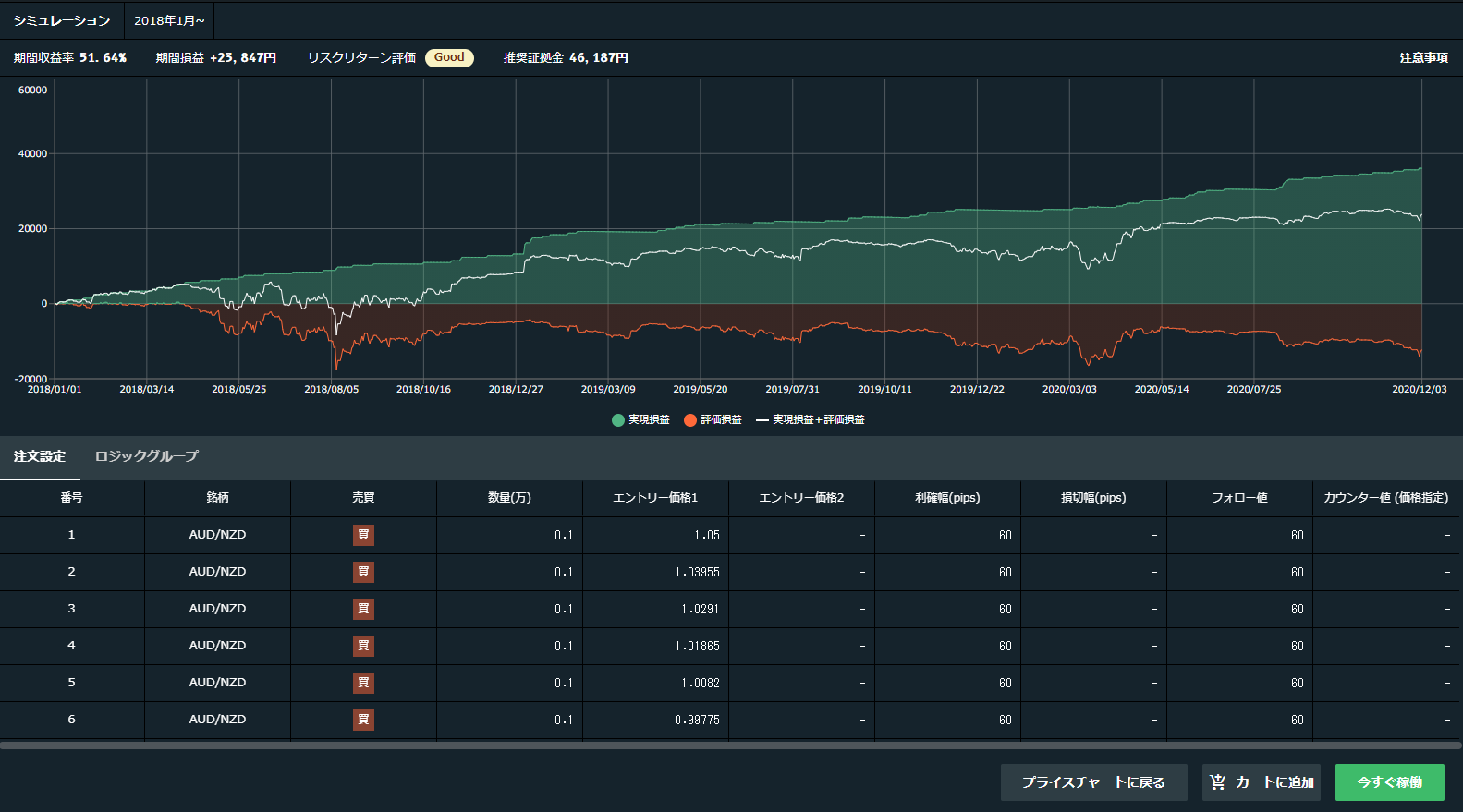Click the カウンター値 (価格指定) column header
1463x812 pixels.
pos(1386,498)
